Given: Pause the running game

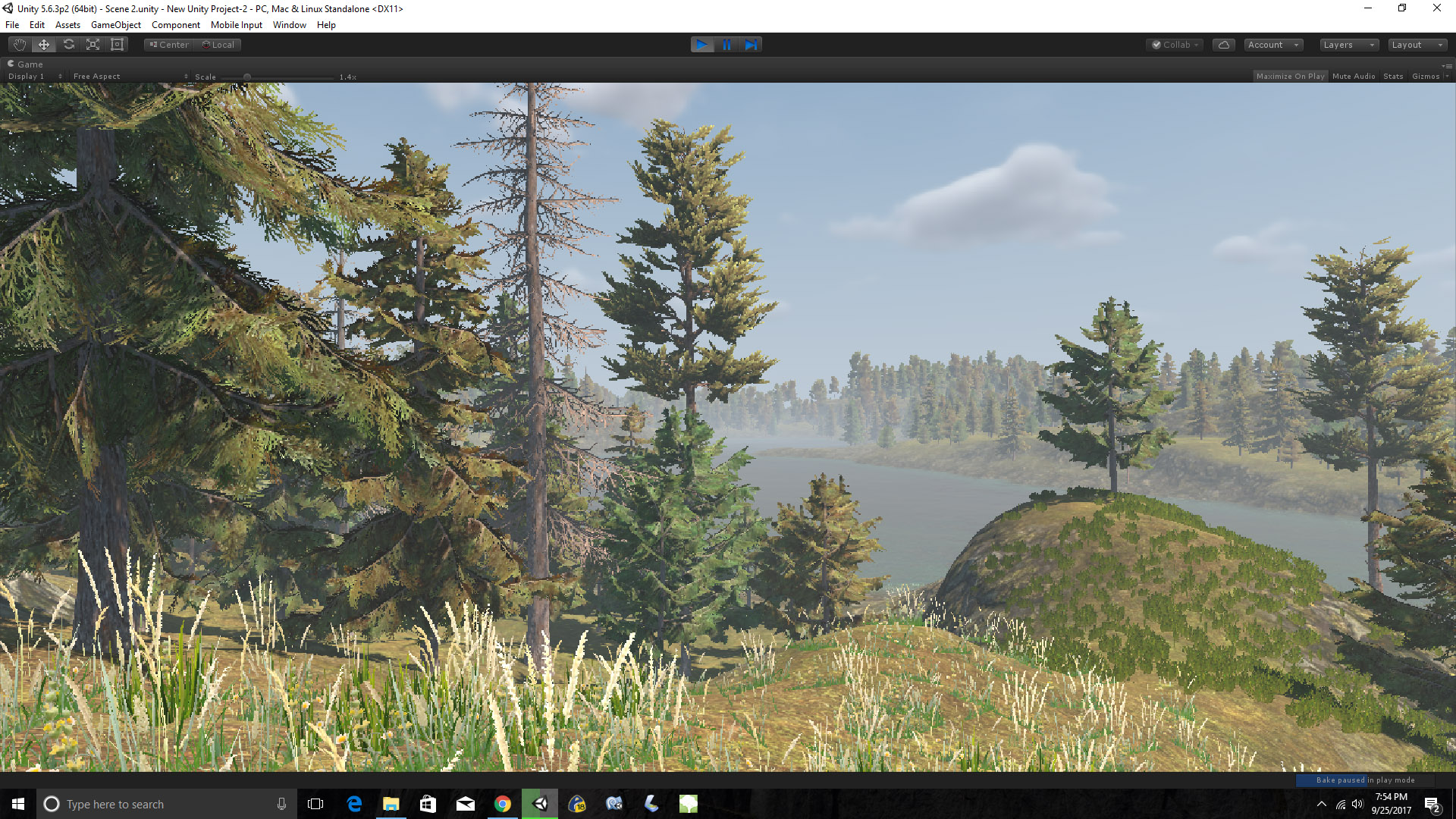Looking at the screenshot, I should 726,45.
